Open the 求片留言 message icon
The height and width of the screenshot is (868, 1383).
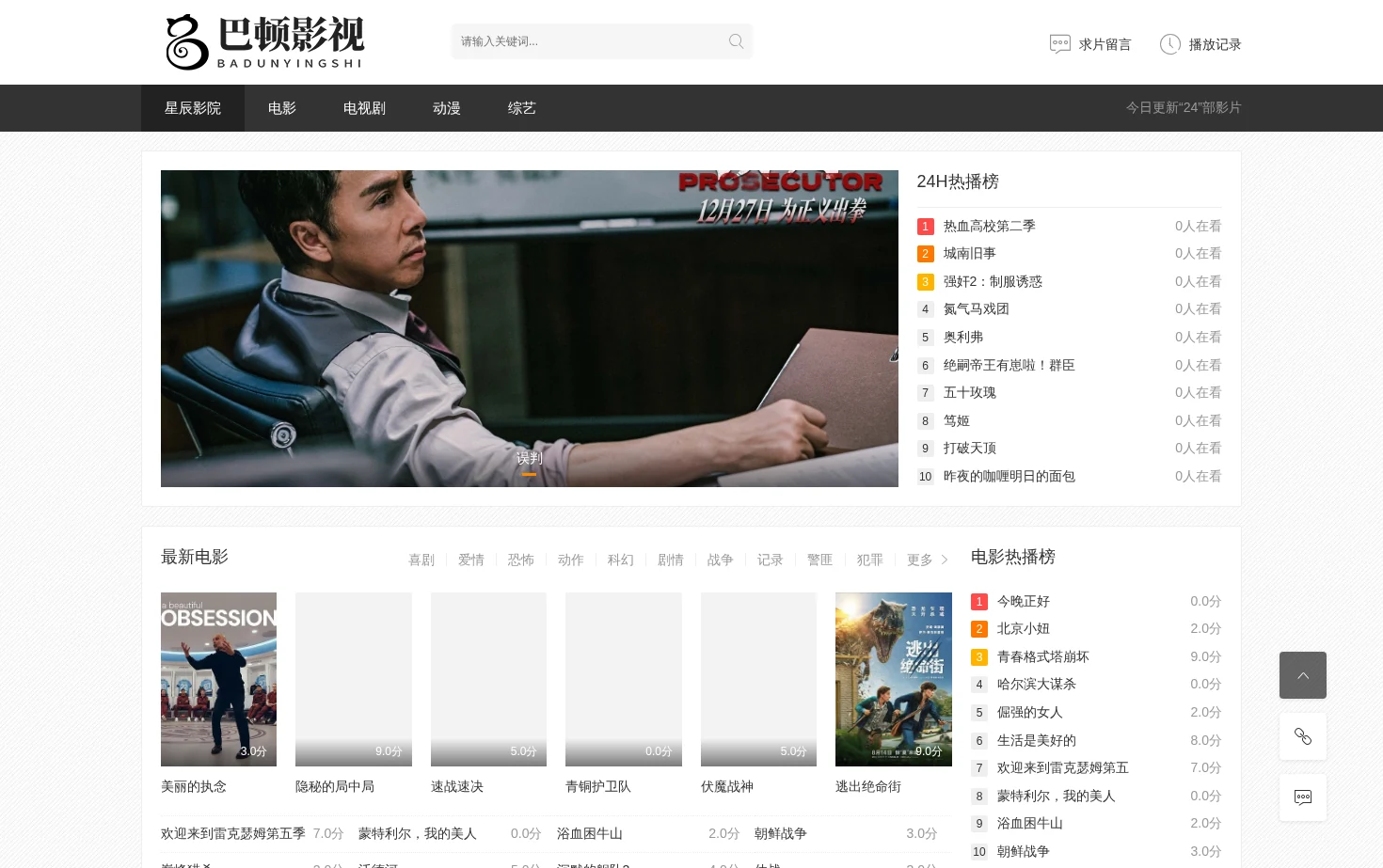pos(1060,44)
